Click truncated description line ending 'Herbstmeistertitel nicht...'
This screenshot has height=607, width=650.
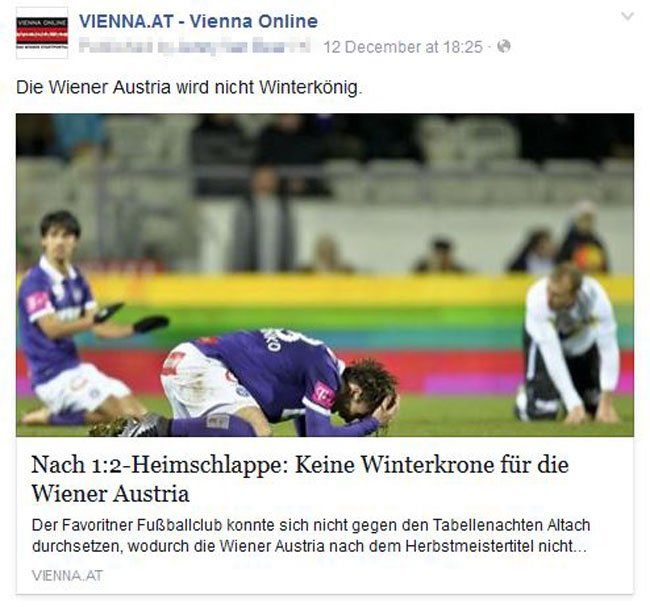(x=309, y=546)
